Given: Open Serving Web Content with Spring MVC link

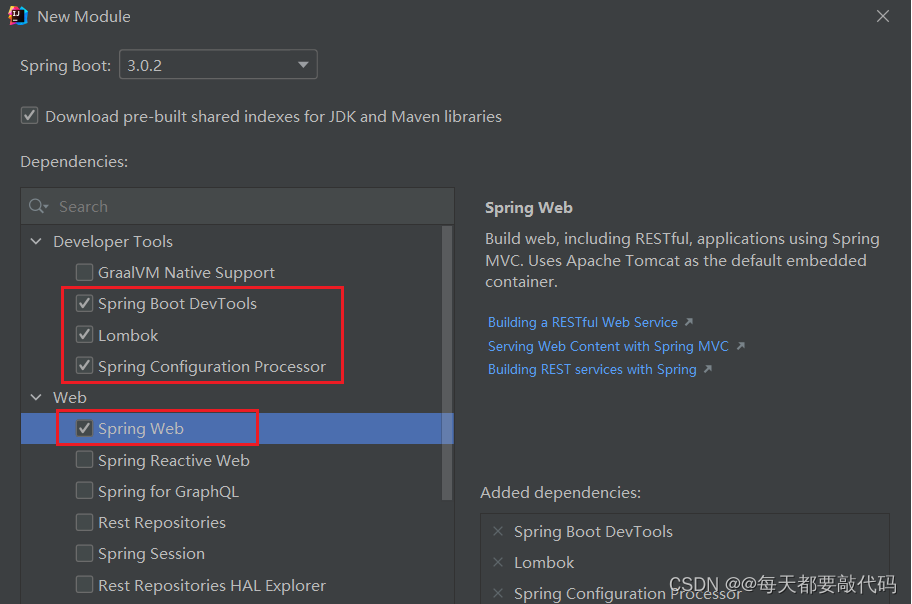Looking at the screenshot, I should [x=608, y=346].
